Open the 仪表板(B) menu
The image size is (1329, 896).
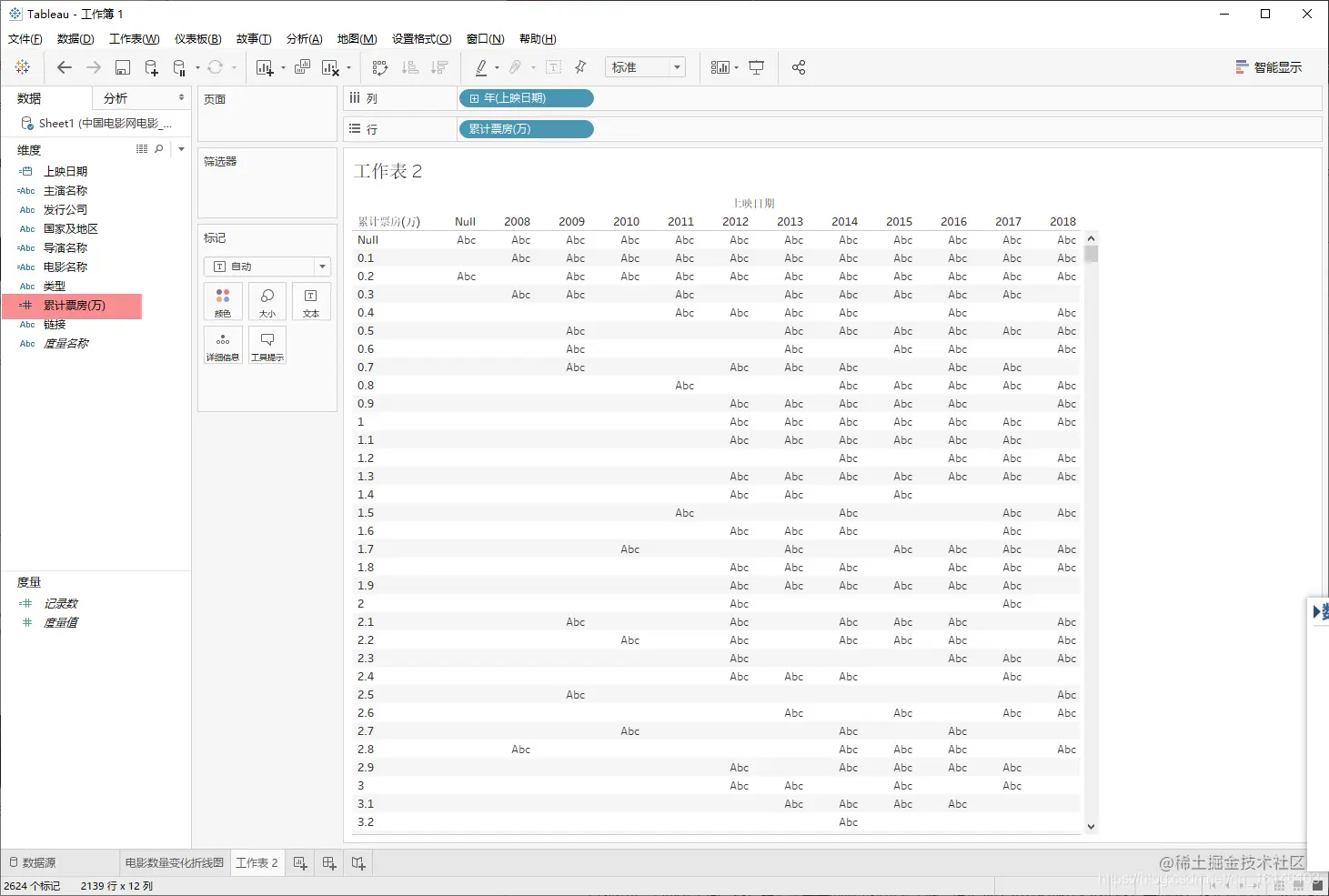coord(198,38)
